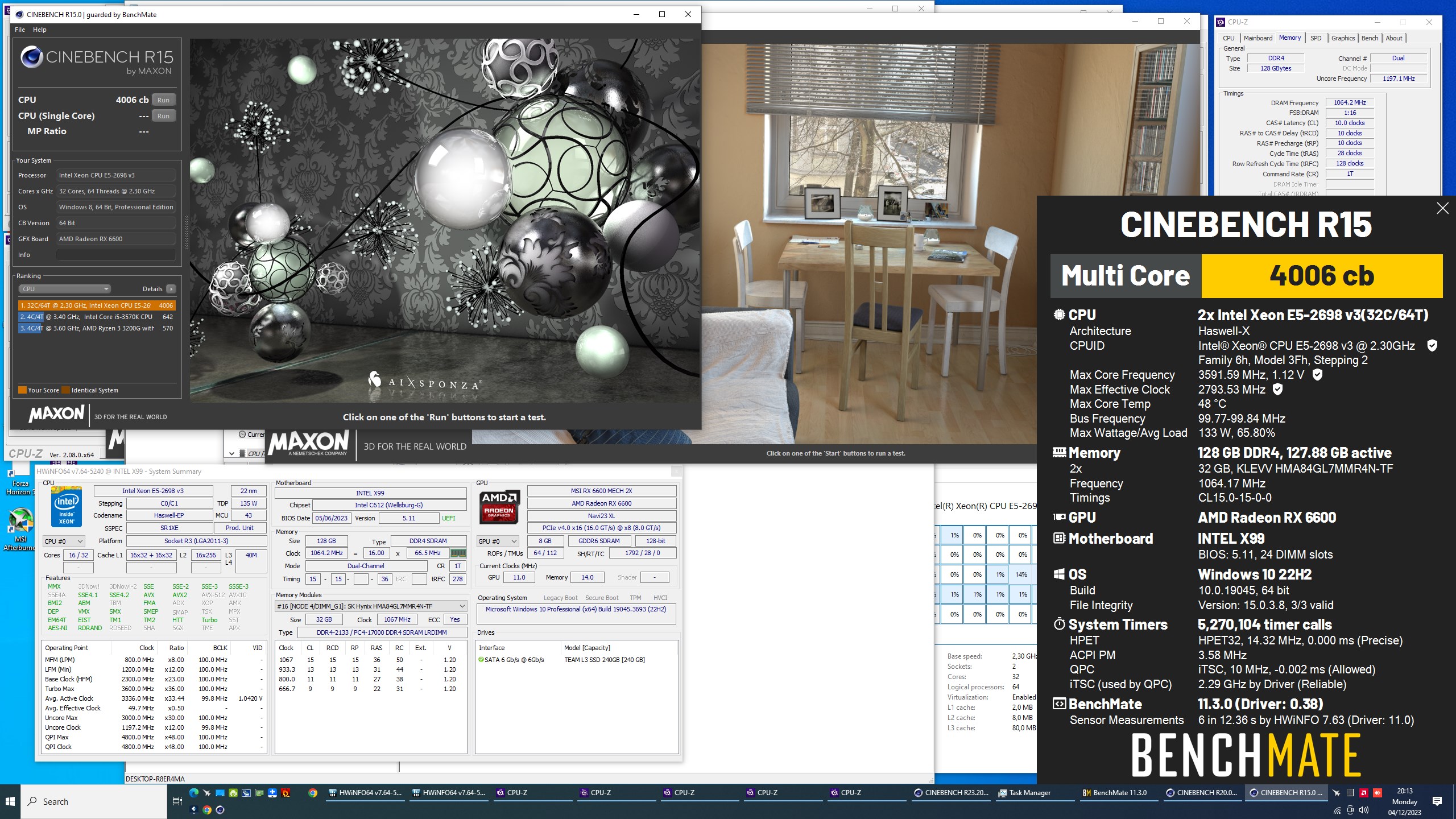Close the BenchMate result overlay with the X
This screenshot has width=1456, height=819.
pyautogui.click(x=1442, y=208)
